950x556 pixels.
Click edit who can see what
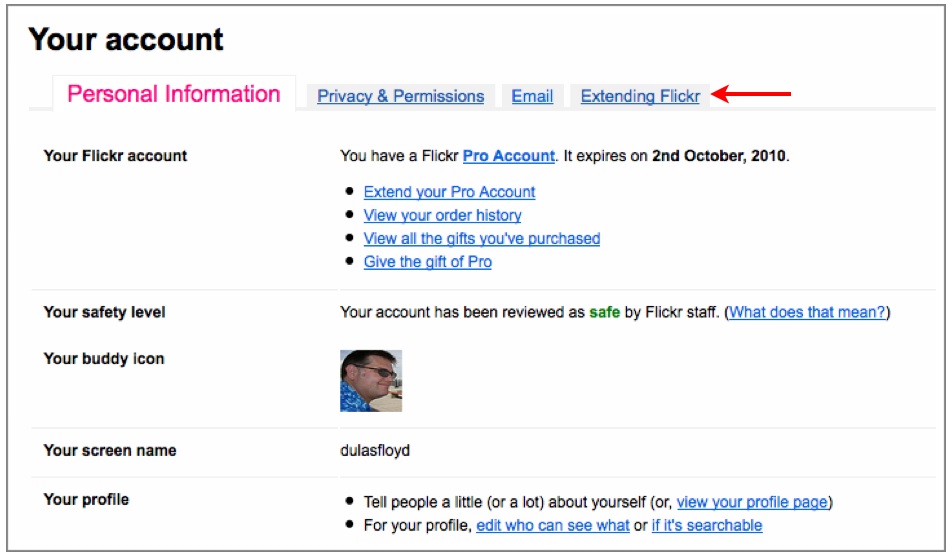click(x=553, y=525)
